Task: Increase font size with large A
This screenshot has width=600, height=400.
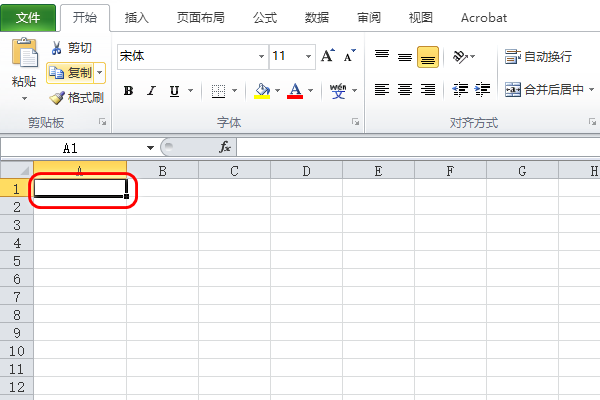Action: click(328, 56)
